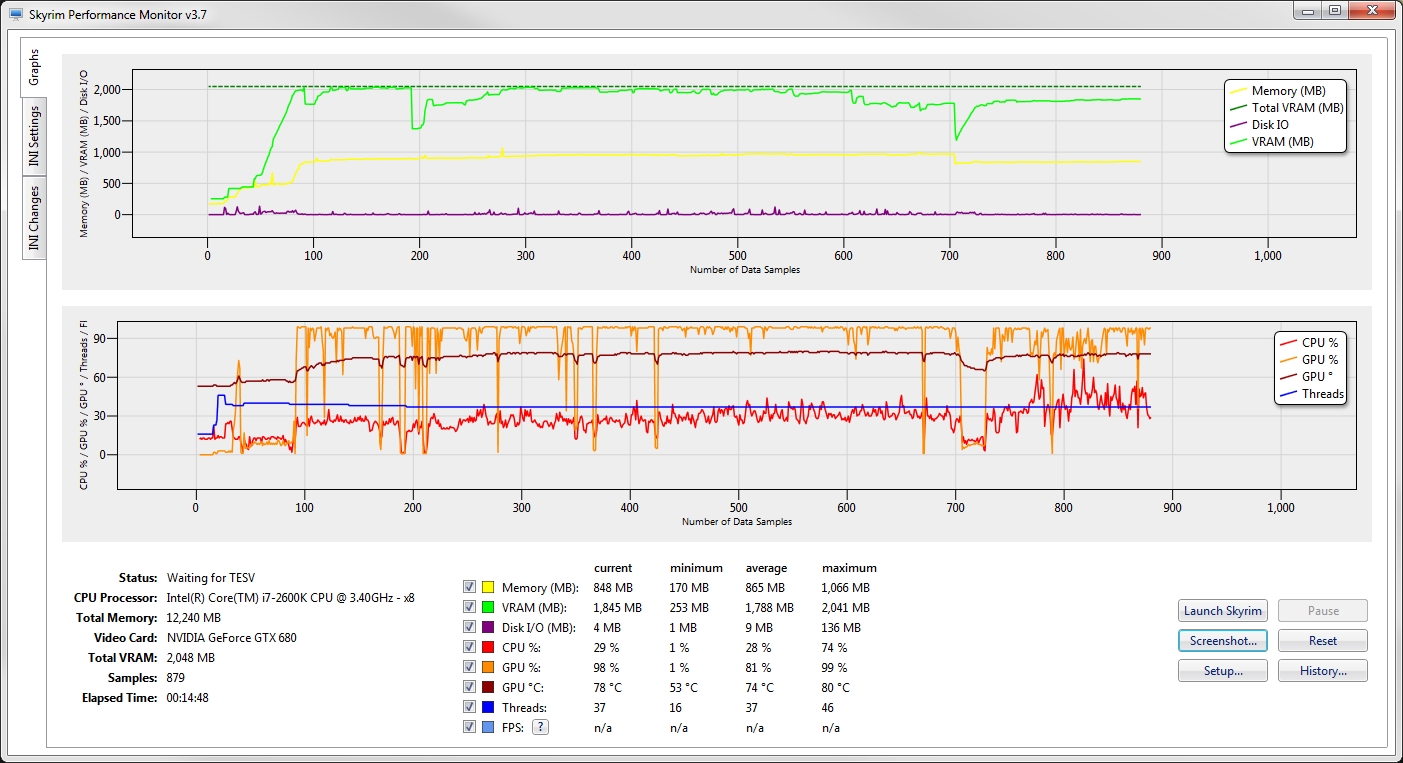Click the yellow Memory color swatch

point(489,588)
